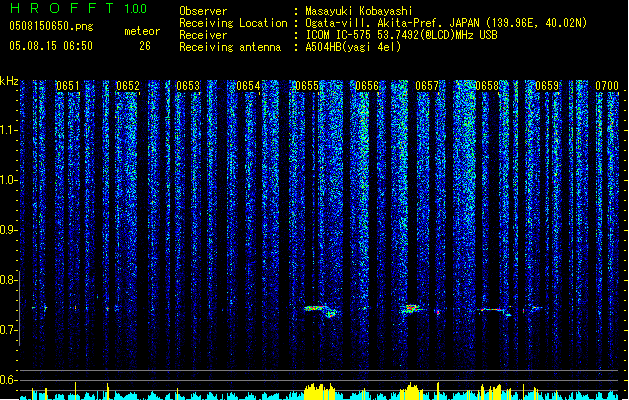Click the Observer label in header
629x400 pixels.
[x=203, y=11]
